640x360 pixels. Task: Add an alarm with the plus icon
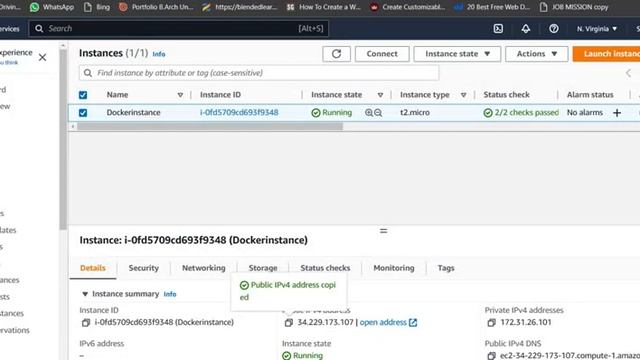click(x=617, y=113)
